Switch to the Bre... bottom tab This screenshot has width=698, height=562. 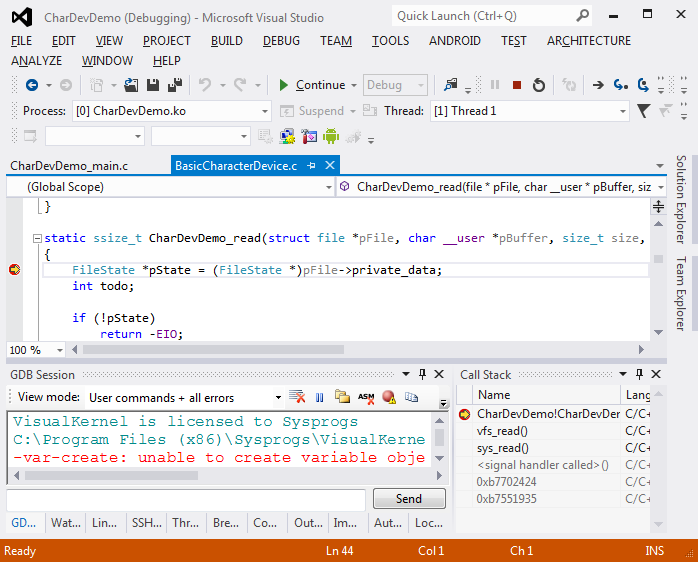[x=226, y=523]
